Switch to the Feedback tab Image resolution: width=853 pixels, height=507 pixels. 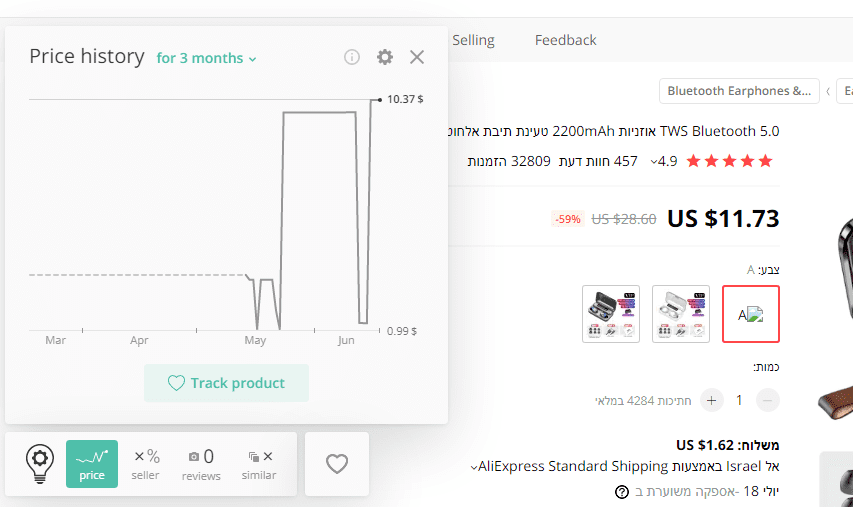[x=565, y=40]
